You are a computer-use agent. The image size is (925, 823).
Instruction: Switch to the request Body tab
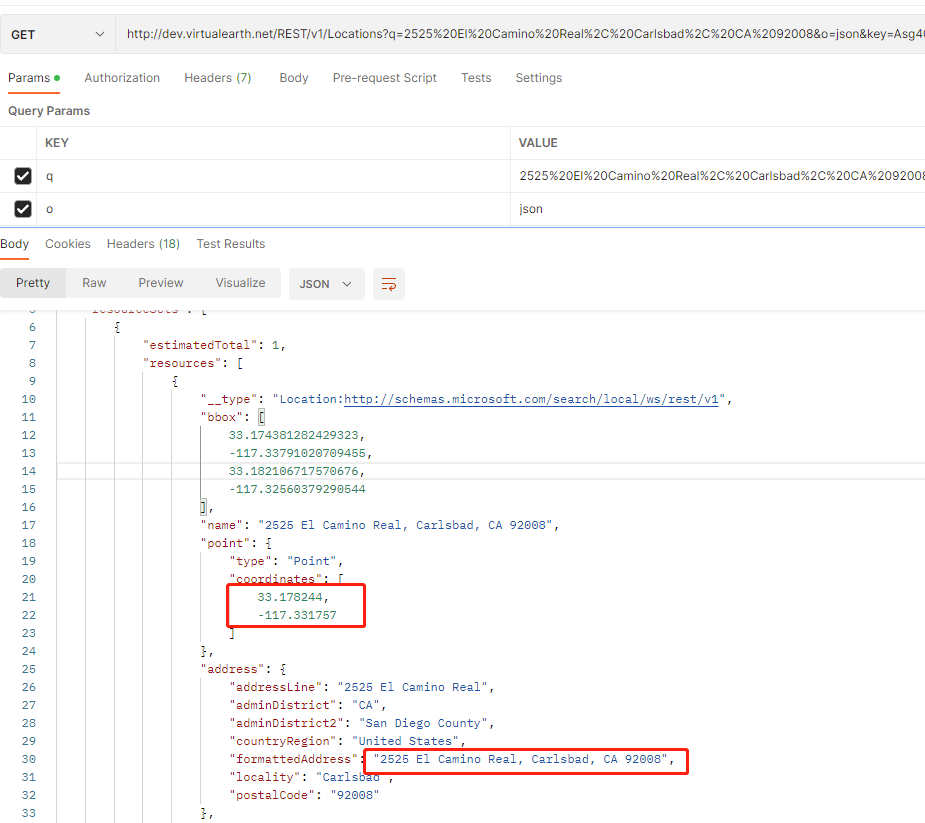294,78
